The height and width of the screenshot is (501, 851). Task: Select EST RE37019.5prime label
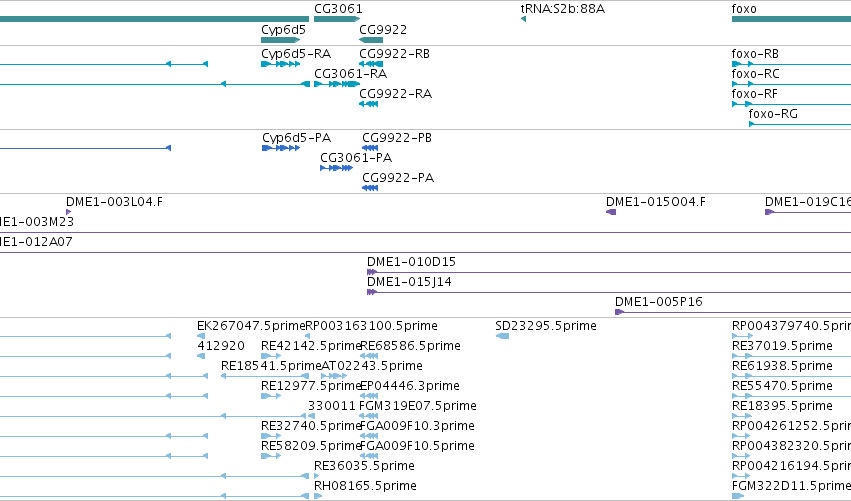point(782,346)
